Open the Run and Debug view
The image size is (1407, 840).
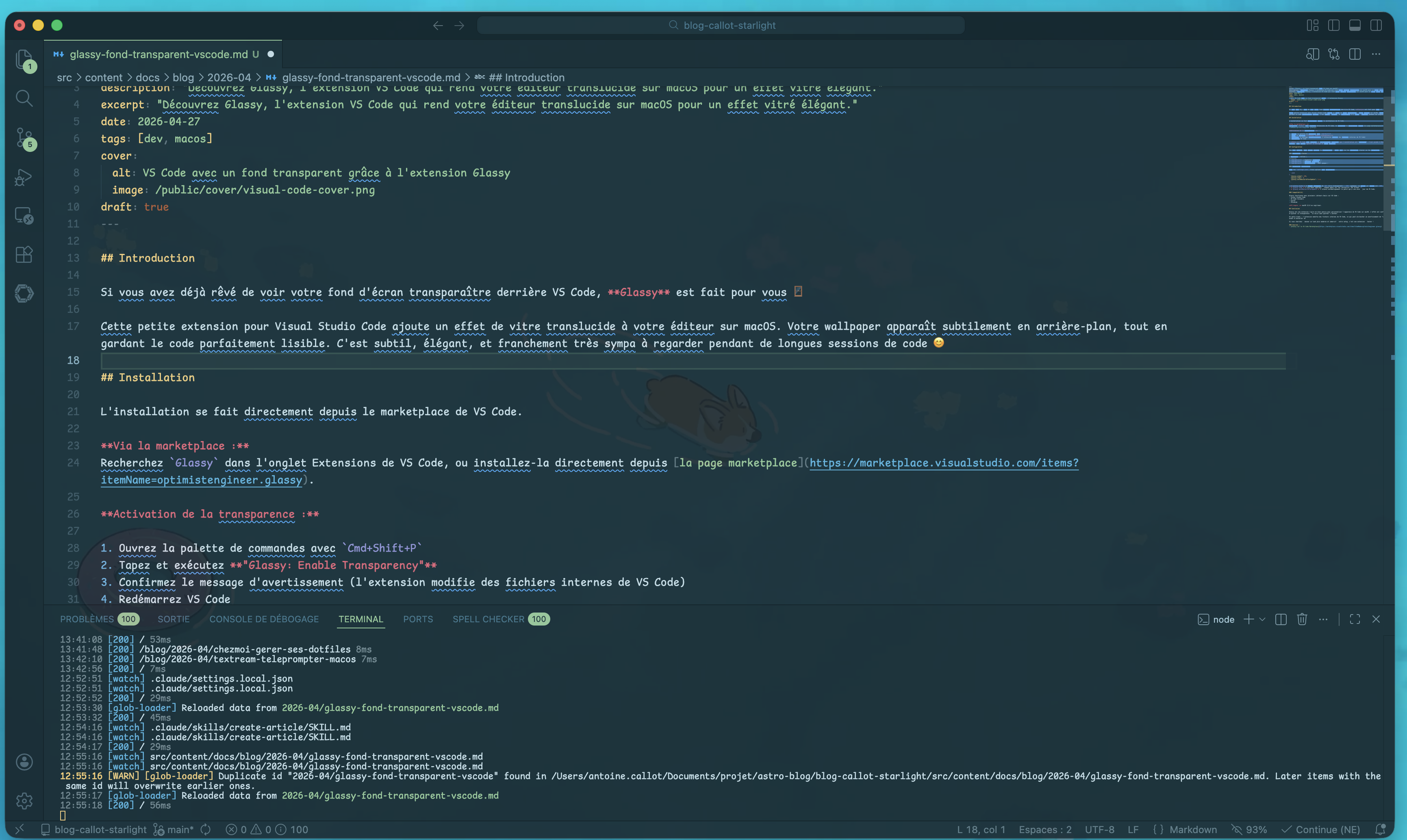24,177
